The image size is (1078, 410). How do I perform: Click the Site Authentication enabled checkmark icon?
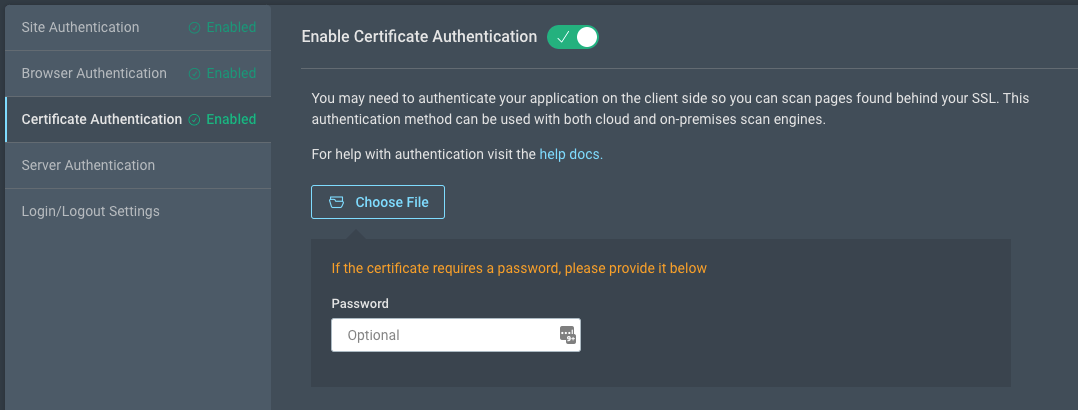[x=194, y=28]
